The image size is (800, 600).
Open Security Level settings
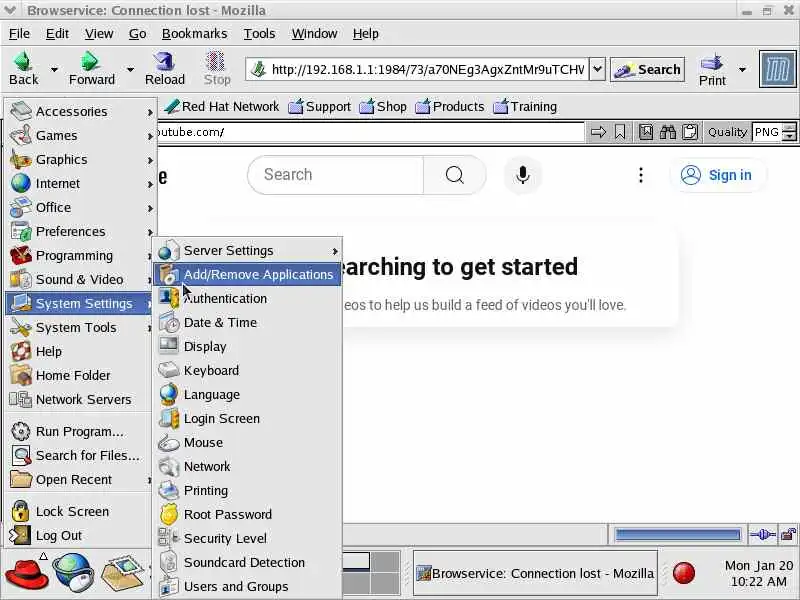click(247, 538)
